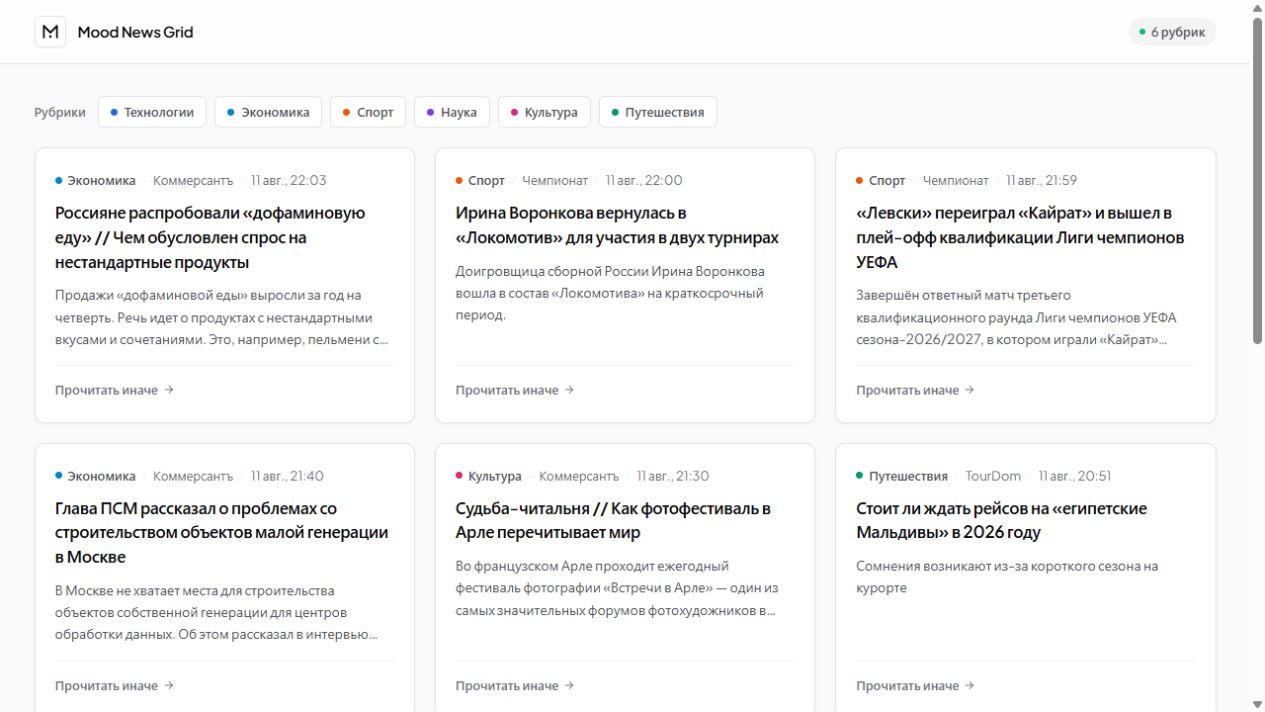Screen dimensions: 1265x712
Task: Open «египетские Мальдивы» article headline
Action: [x=1001, y=521]
